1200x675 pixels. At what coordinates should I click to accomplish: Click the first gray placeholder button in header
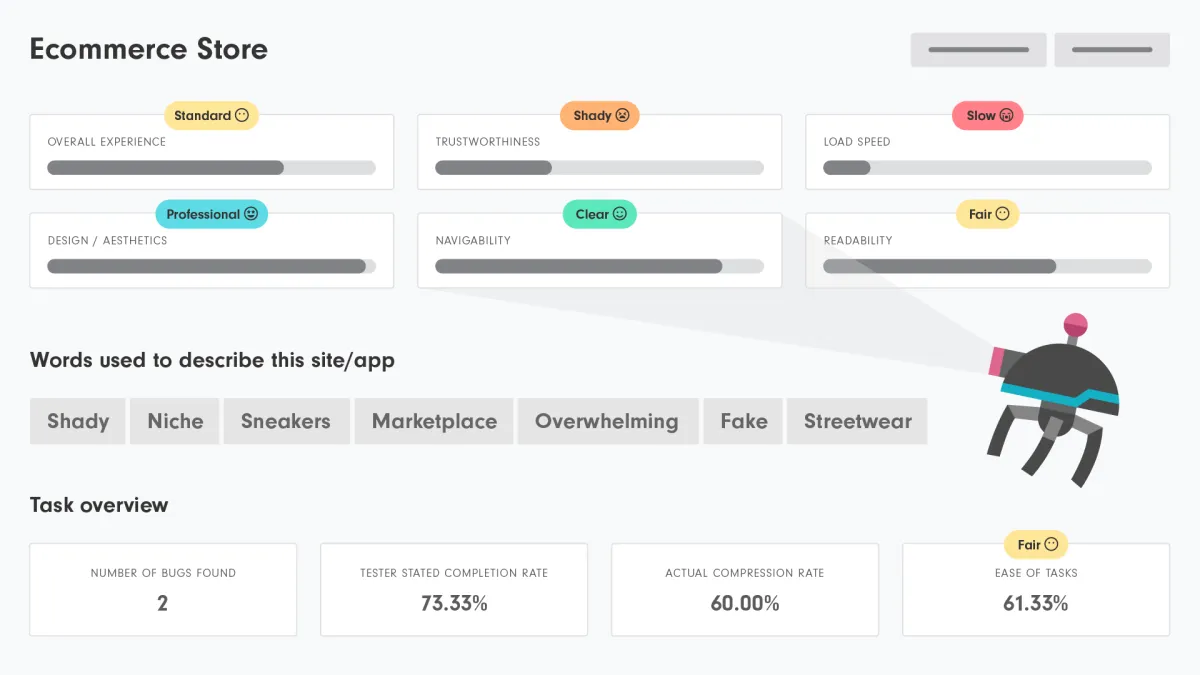978,50
